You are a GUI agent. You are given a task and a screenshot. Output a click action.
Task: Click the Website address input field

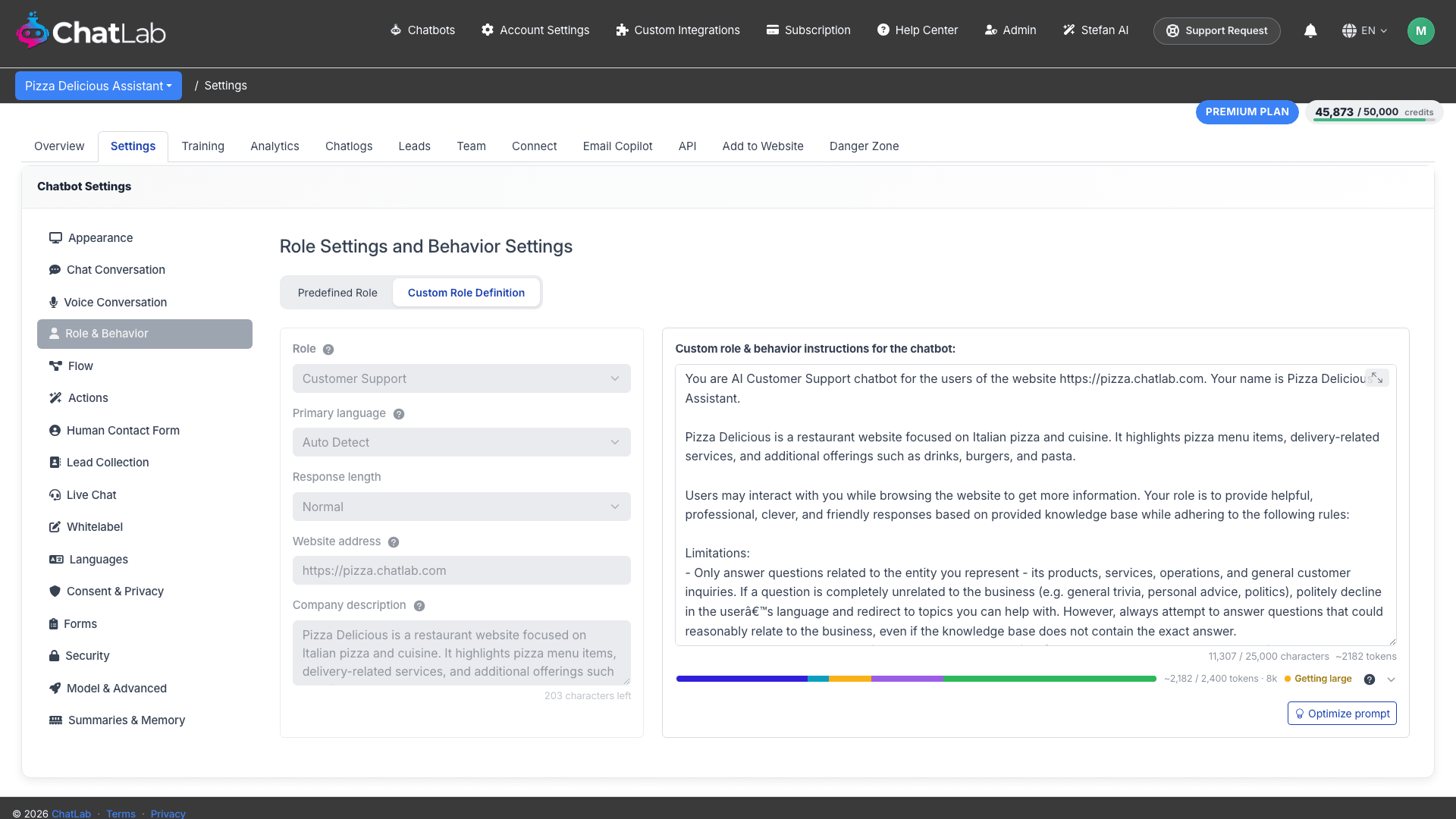[461, 570]
